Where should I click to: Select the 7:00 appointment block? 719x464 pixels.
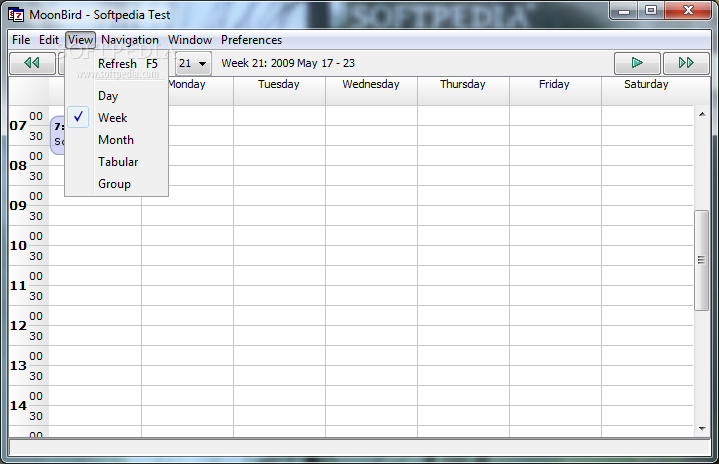[57, 135]
